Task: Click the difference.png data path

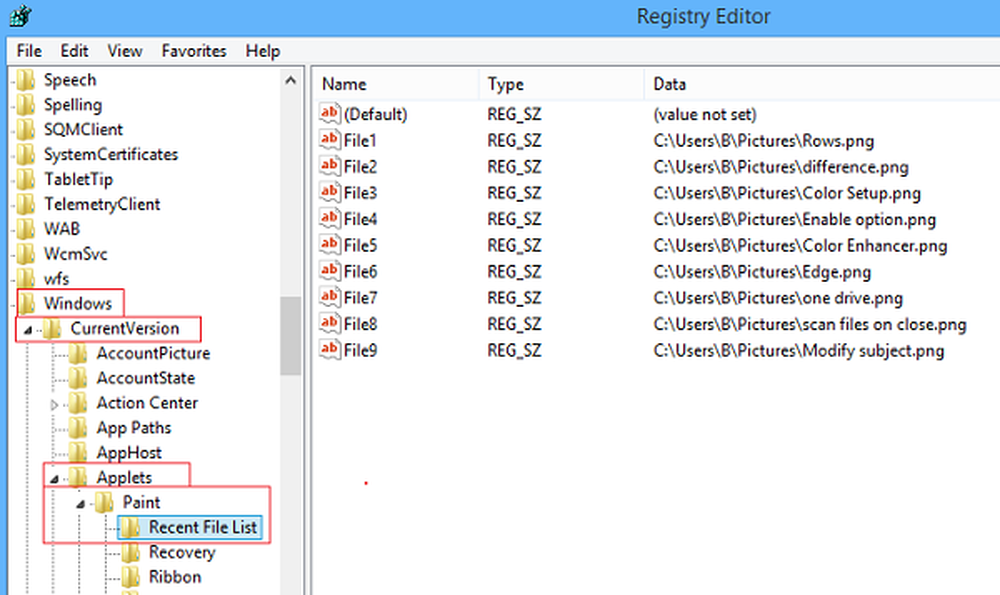Action: pos(781,167)
